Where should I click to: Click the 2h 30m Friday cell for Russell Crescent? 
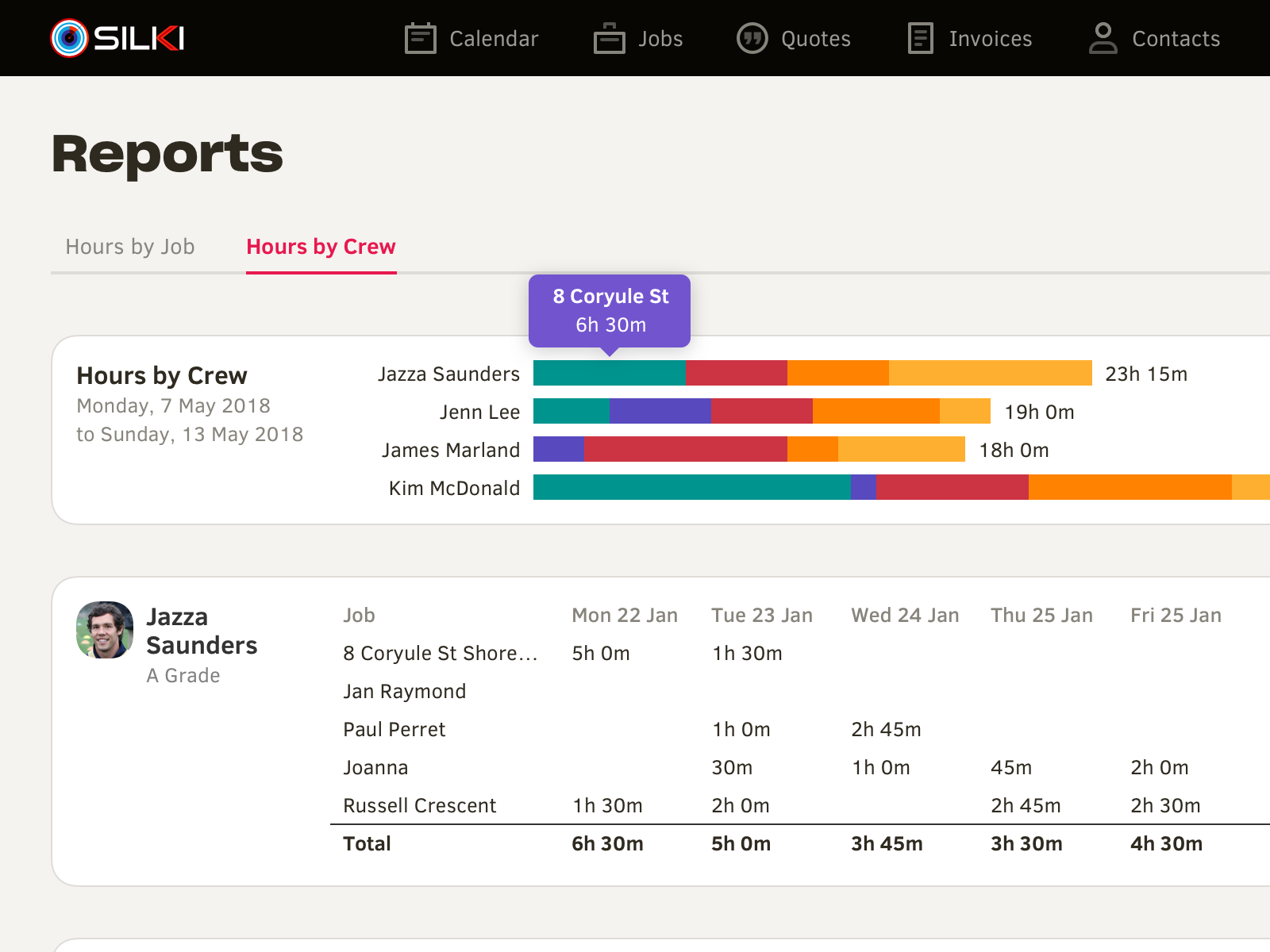click(x=1165, y=805)
